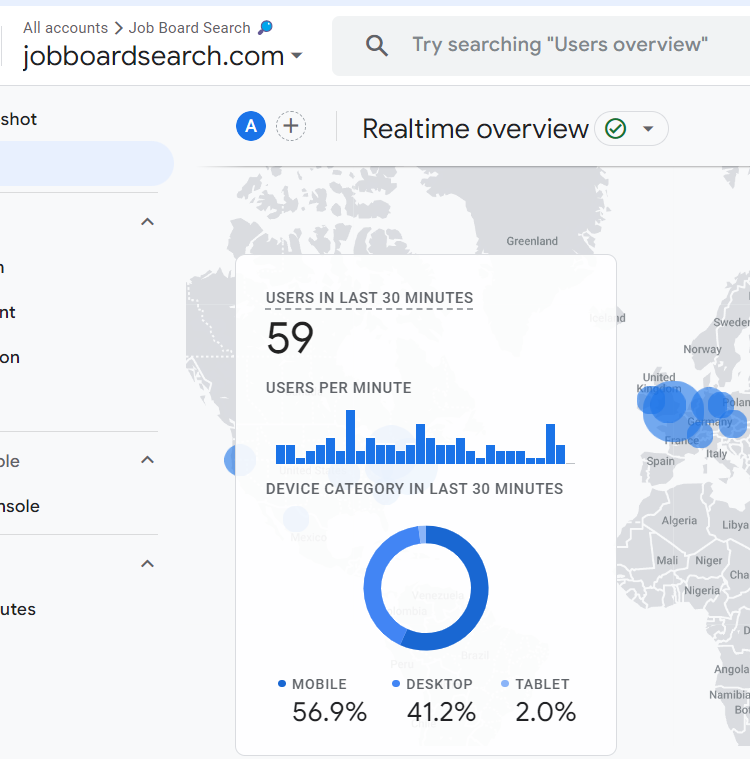The image size is (750, 759).
Task: Open the Job Board Search breadcrumb
Action: pos(189,28)
